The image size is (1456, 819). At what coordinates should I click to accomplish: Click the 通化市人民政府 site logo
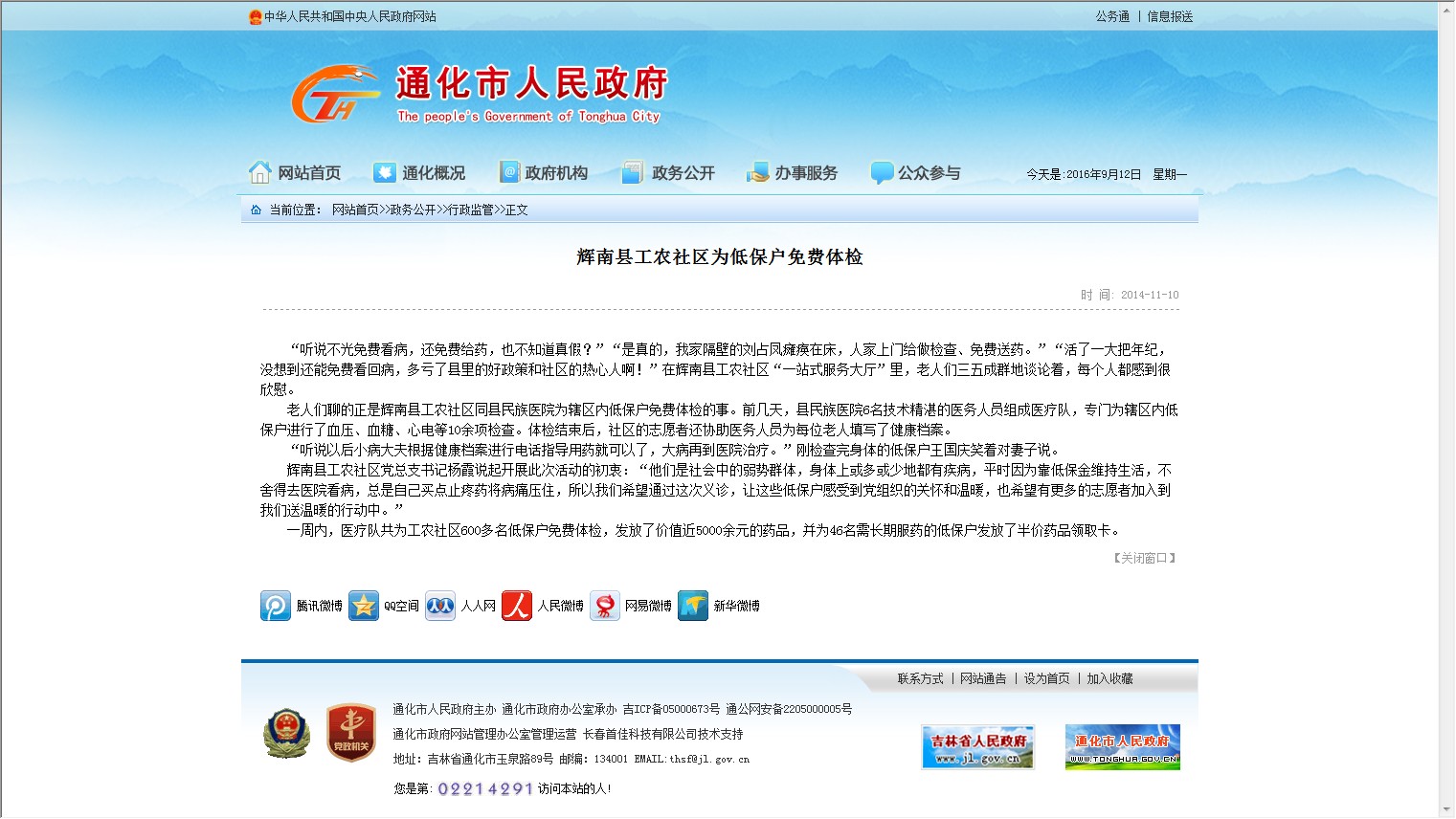click(x=479, y=94)
